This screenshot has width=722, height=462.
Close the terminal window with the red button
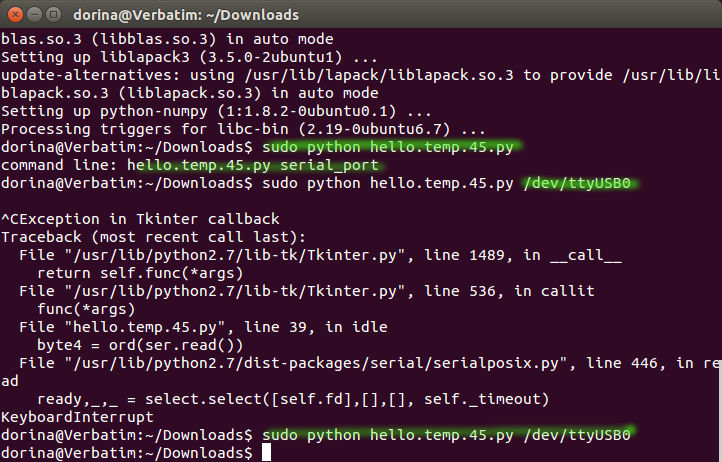(15, 15)
